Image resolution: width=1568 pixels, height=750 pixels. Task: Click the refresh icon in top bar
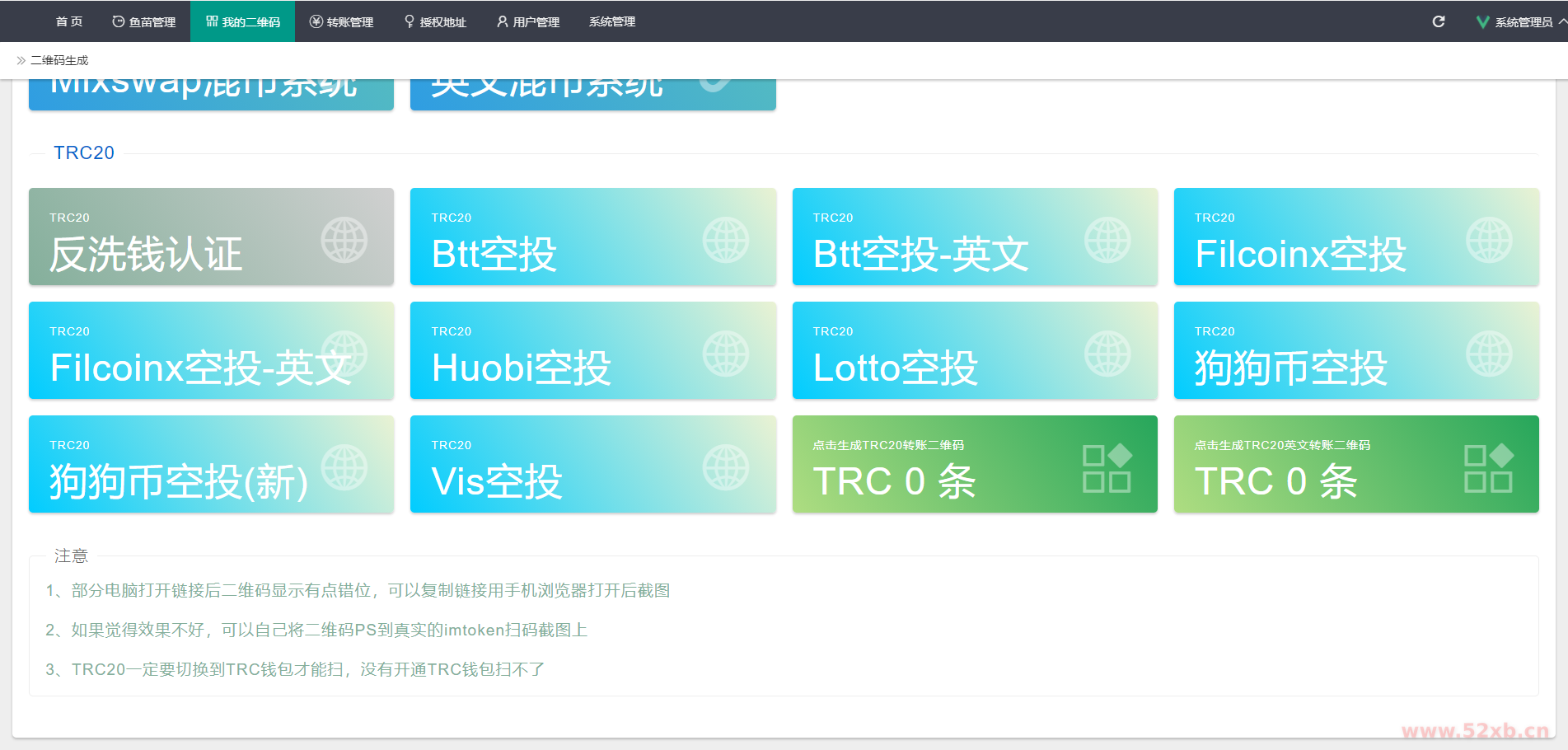point(1439,21)
